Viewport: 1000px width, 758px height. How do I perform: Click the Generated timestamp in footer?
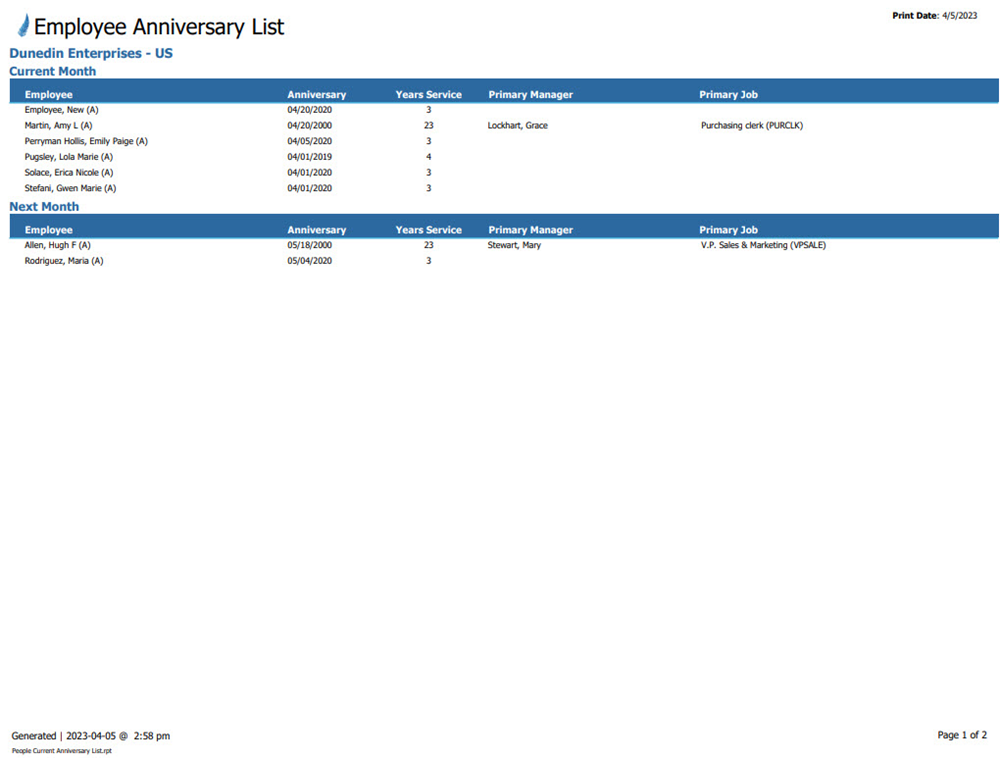click(x=90, y=736)
